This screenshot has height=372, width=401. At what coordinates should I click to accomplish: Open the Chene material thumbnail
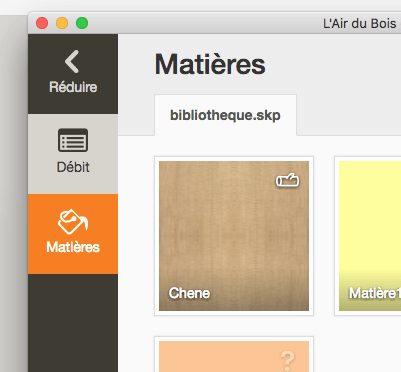click(234, 236)
